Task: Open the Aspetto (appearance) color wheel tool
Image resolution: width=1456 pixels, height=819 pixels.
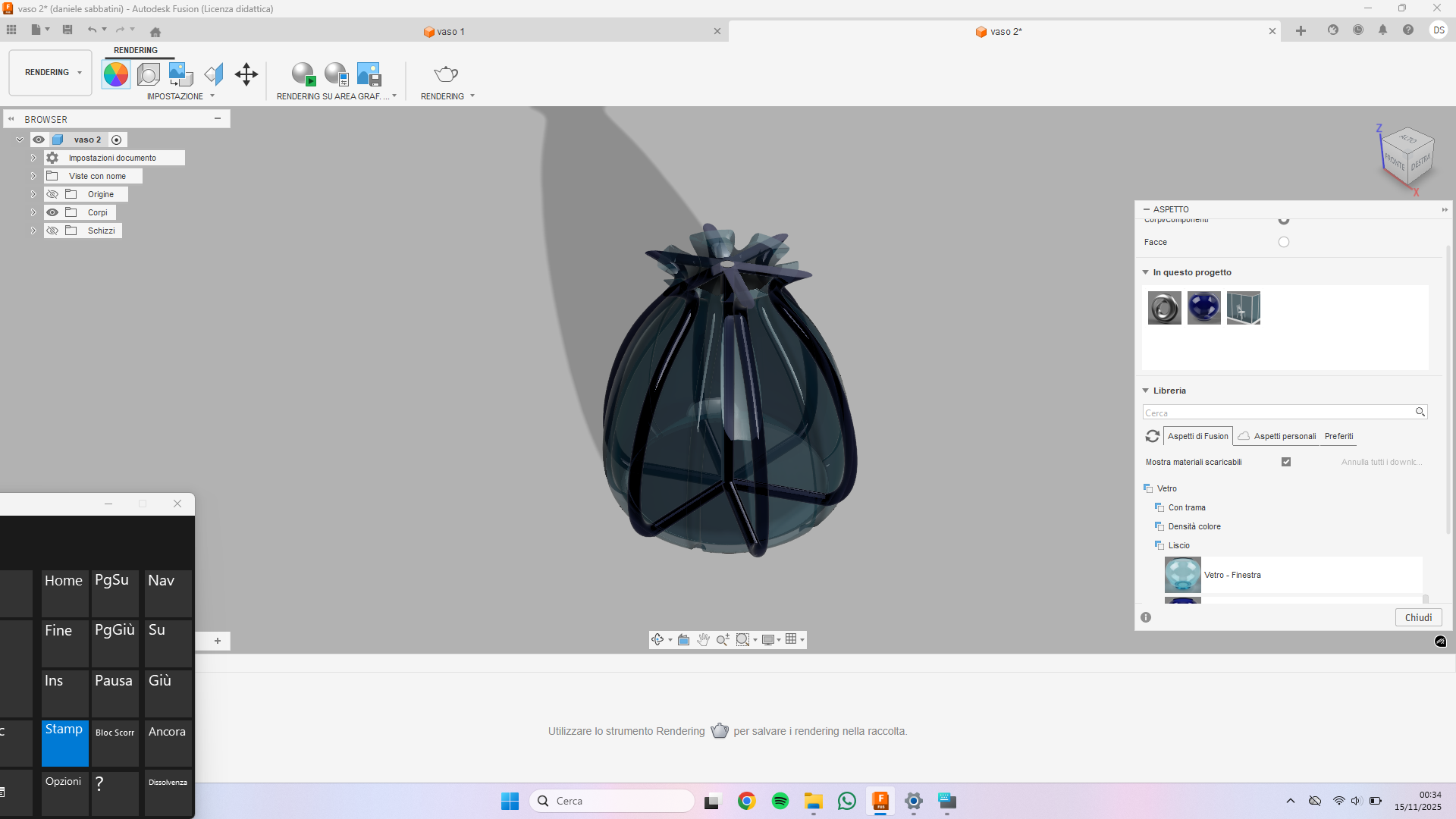Action: (115, 74)
